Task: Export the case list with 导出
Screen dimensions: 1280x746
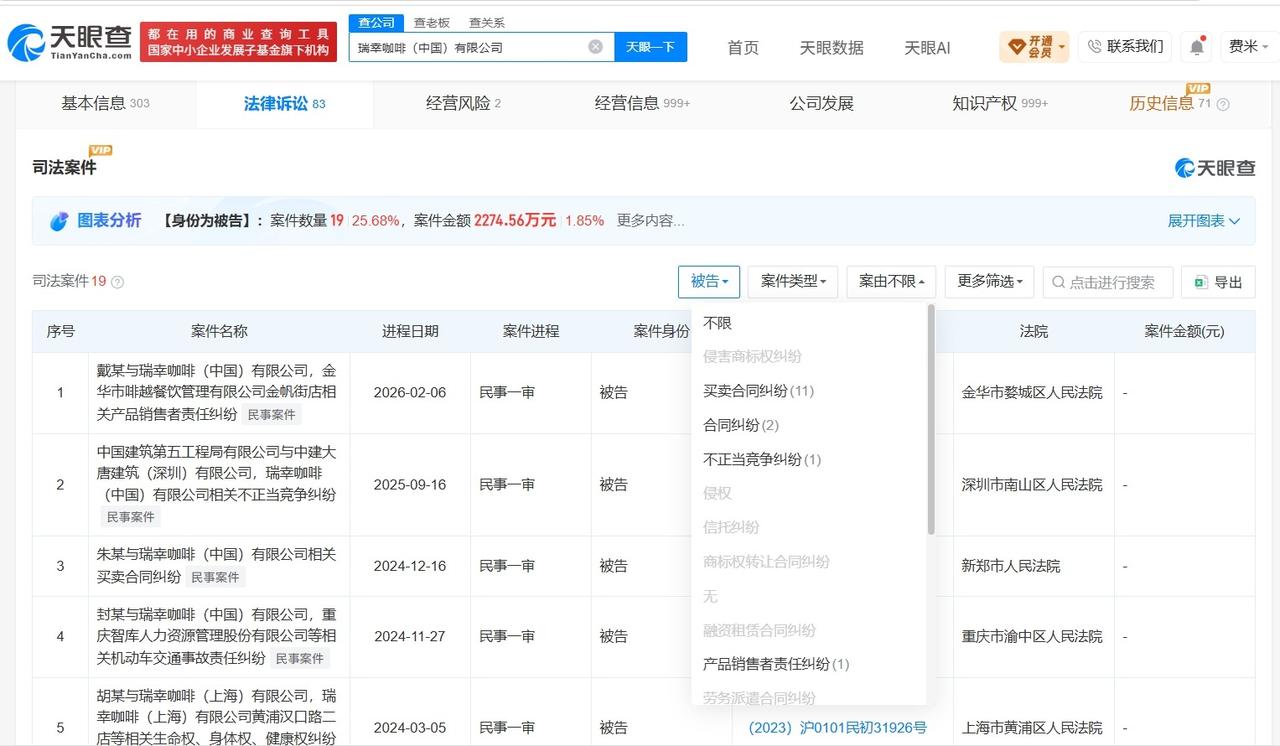Action: click(1218, 283)
